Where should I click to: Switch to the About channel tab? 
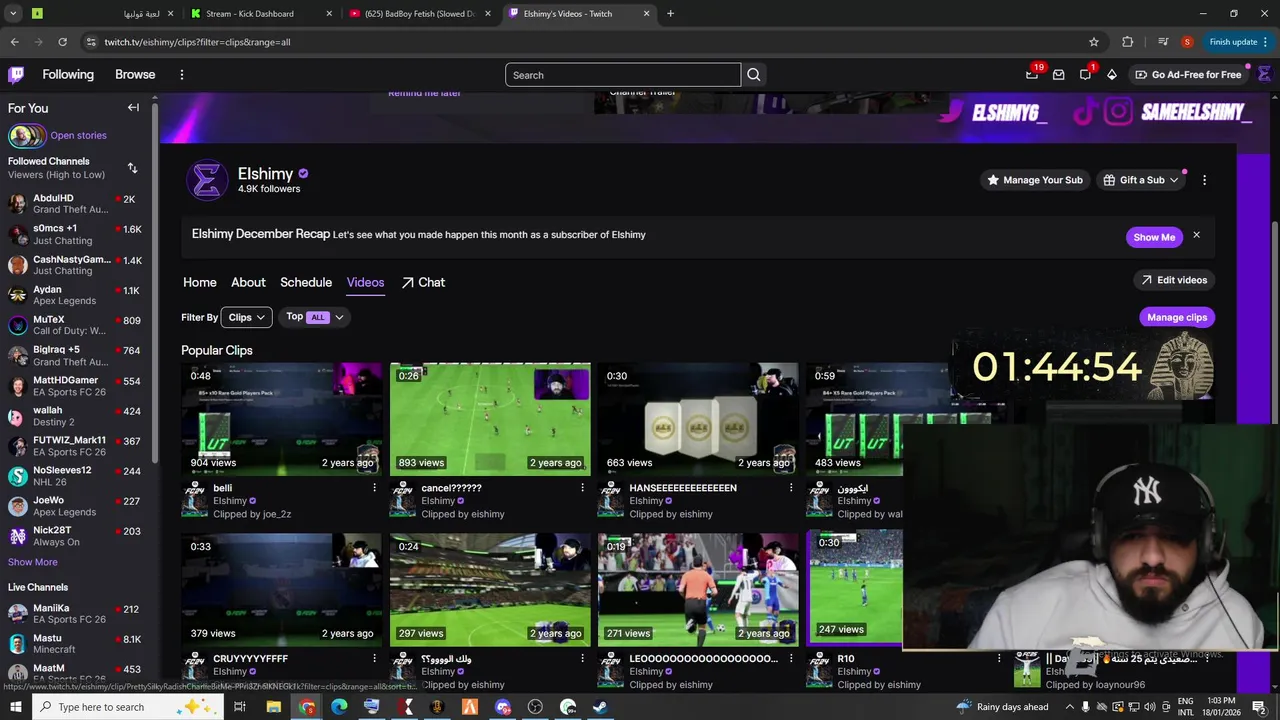click(248, 282)
